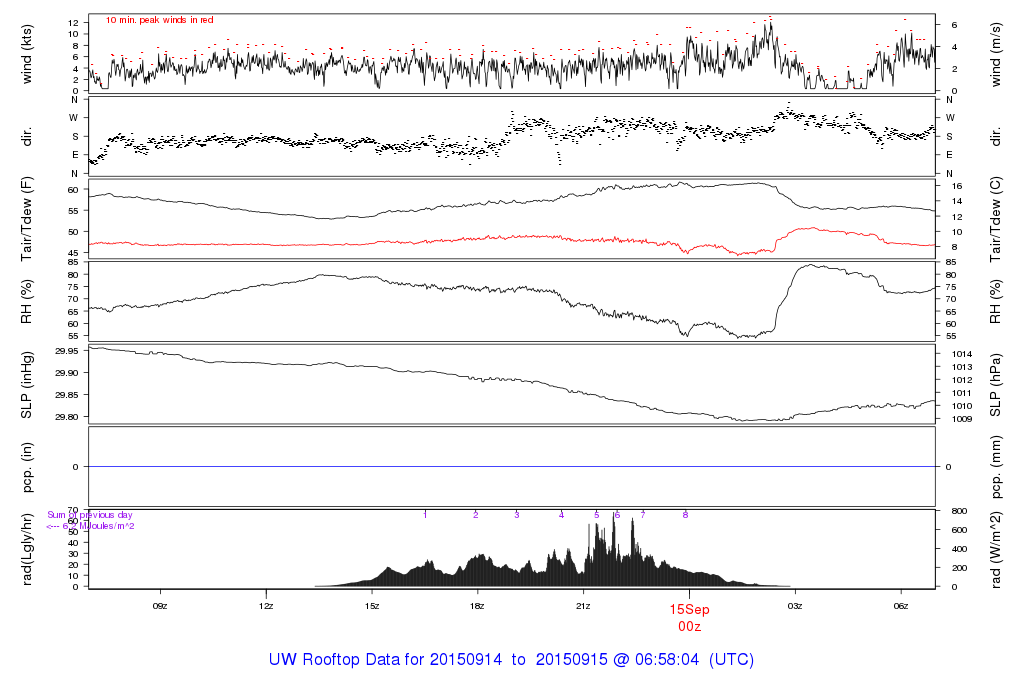Click the 21z time axis tick
The image size is (1024, 700).
pos(583,606)
